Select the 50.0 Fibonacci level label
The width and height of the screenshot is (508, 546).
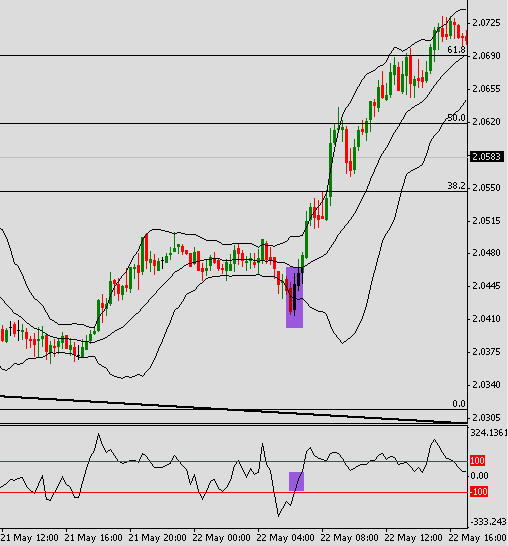tap(456, 118)
